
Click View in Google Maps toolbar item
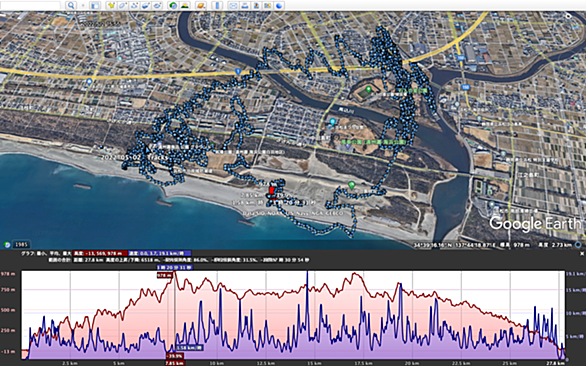coord(268,5)
